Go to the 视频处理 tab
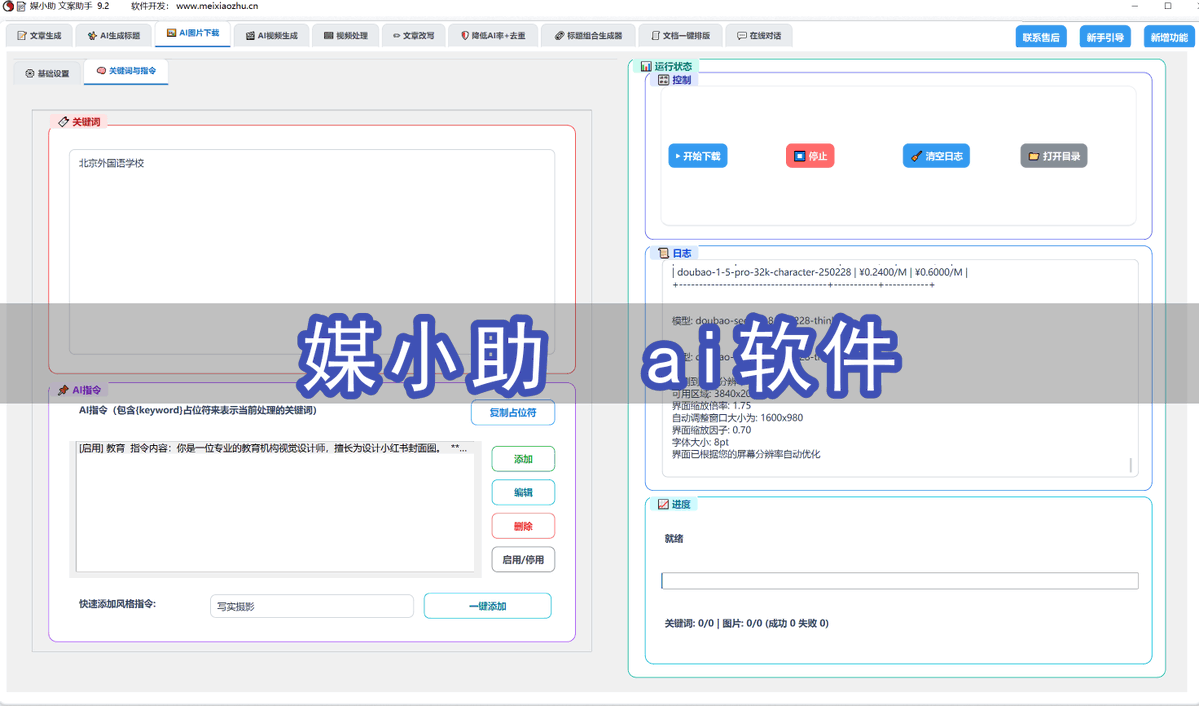The width and height of the screenshot is (1199, 706). (346, 35)
